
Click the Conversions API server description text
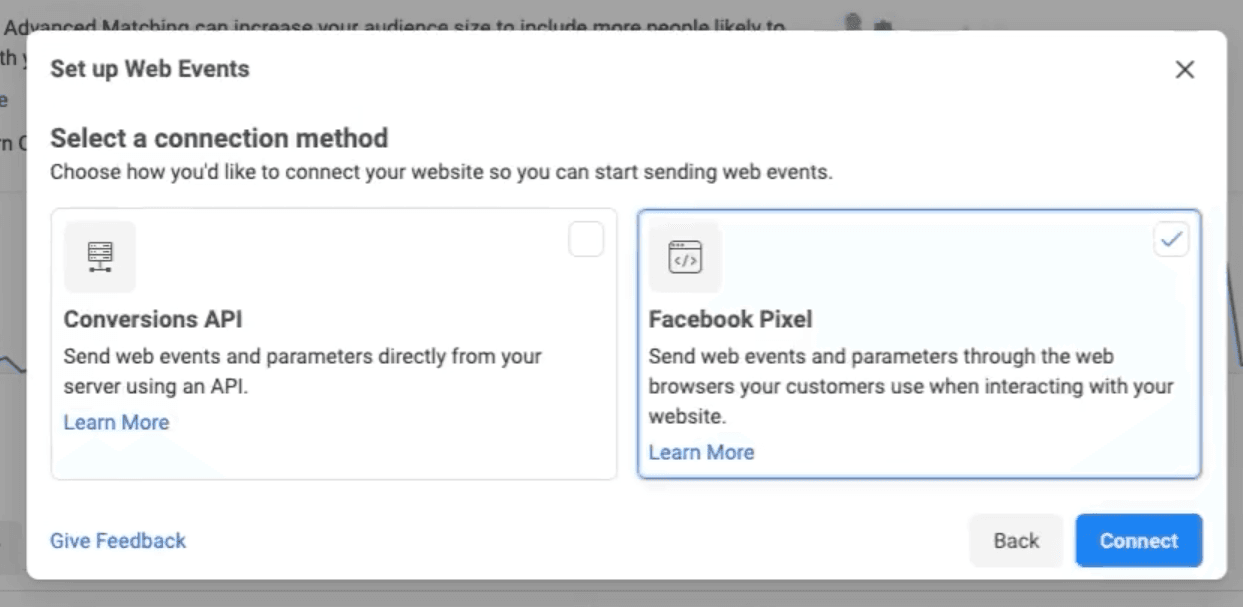pyautogui.click(x=302, y=371)
